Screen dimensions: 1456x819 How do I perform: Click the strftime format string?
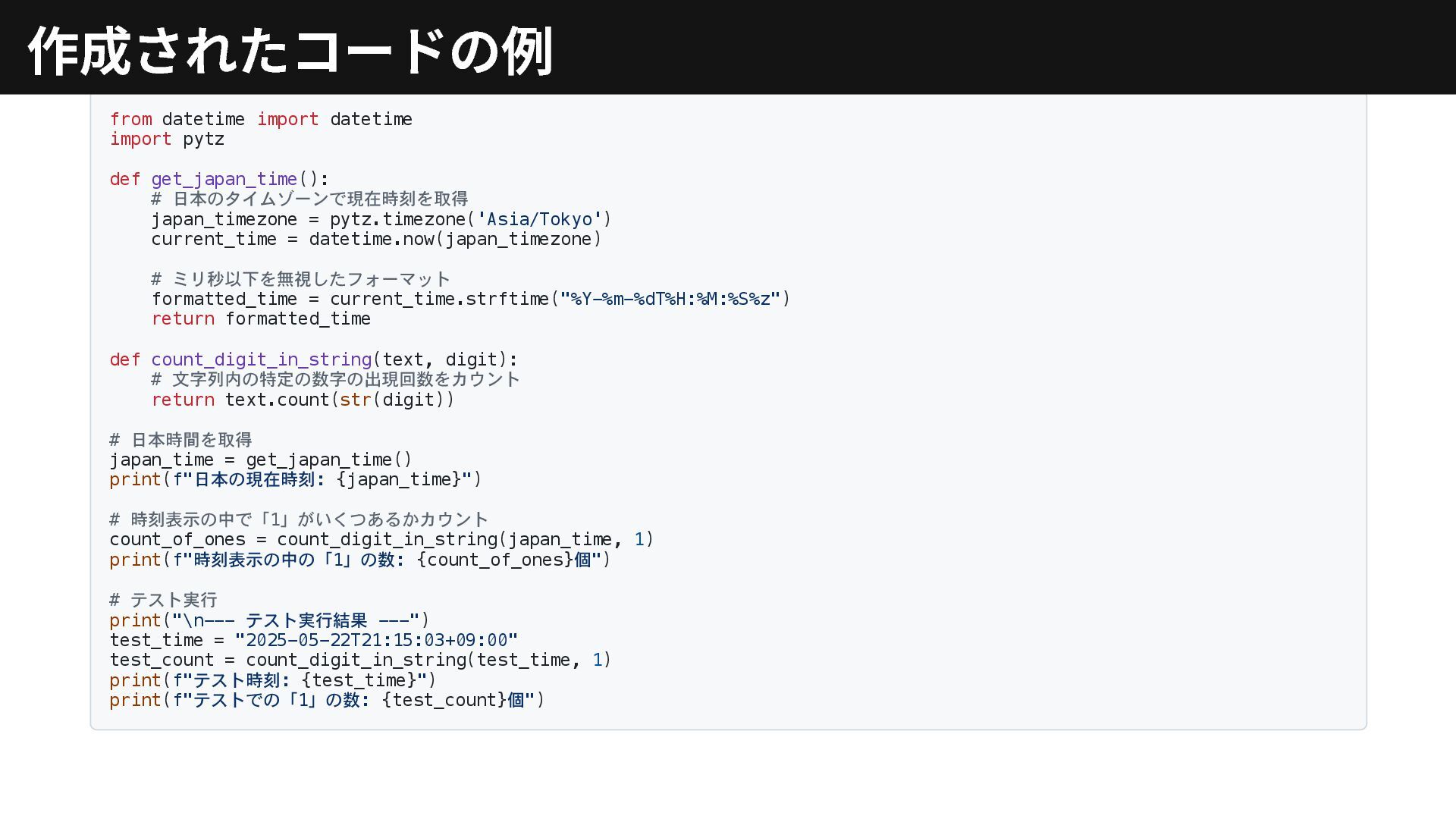[670, 299]
